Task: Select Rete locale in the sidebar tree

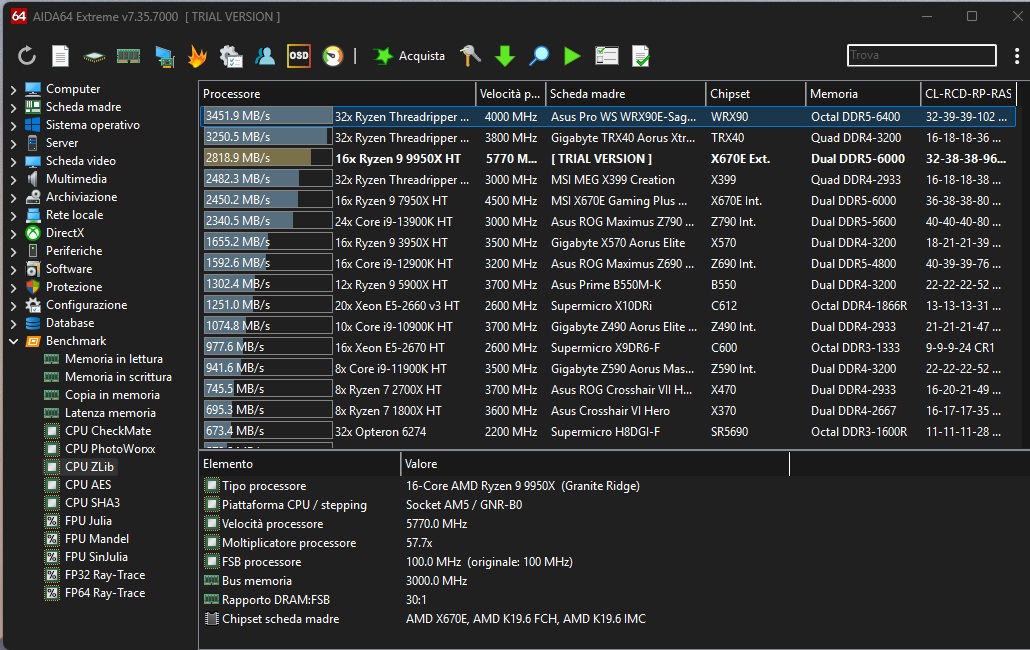Action: pos(74,215)
